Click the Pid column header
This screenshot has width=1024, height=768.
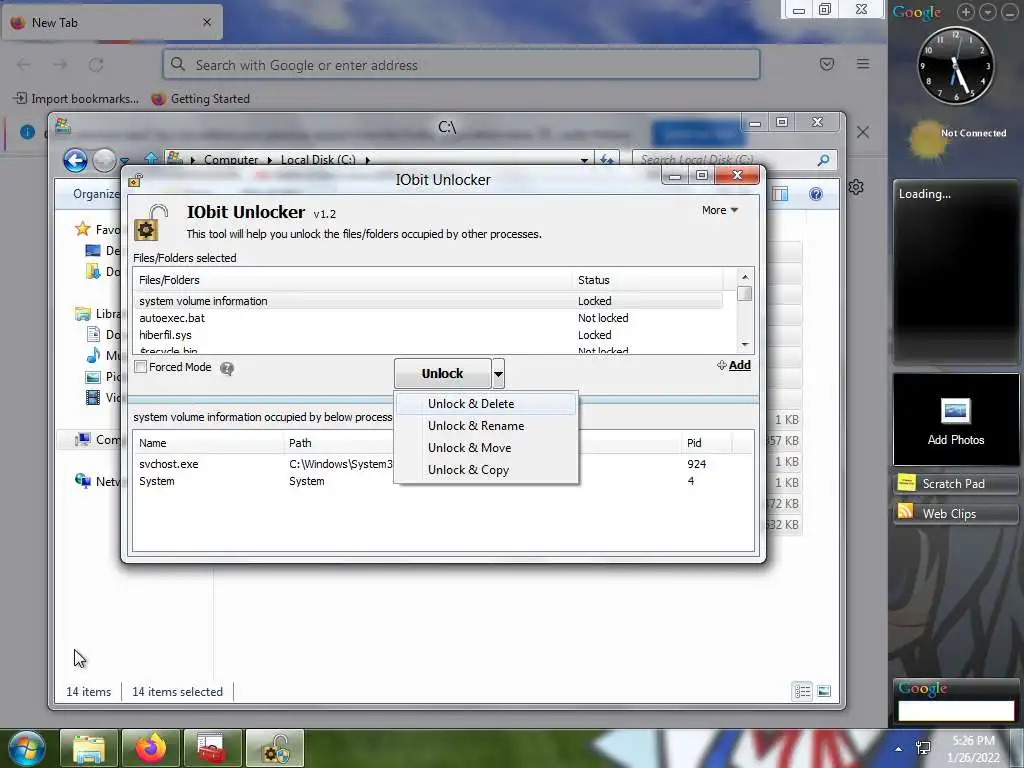click(707, 443)
